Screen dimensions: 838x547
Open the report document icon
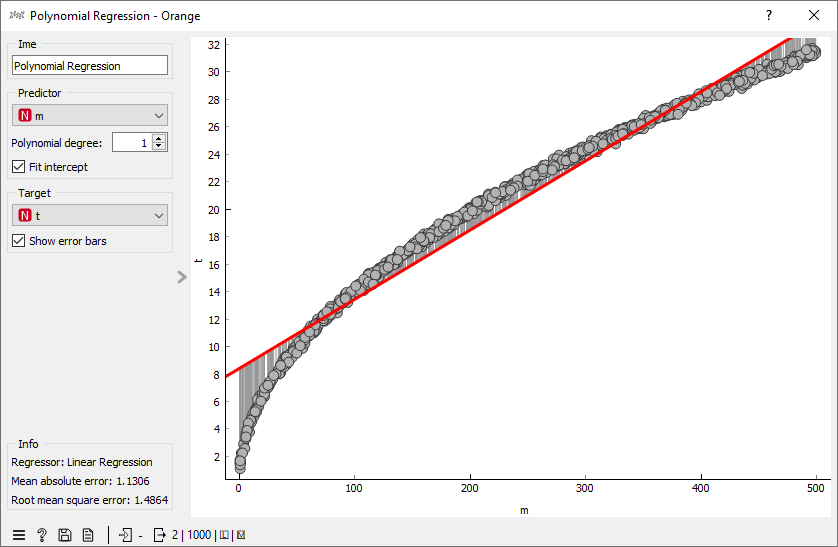(88, 535)
